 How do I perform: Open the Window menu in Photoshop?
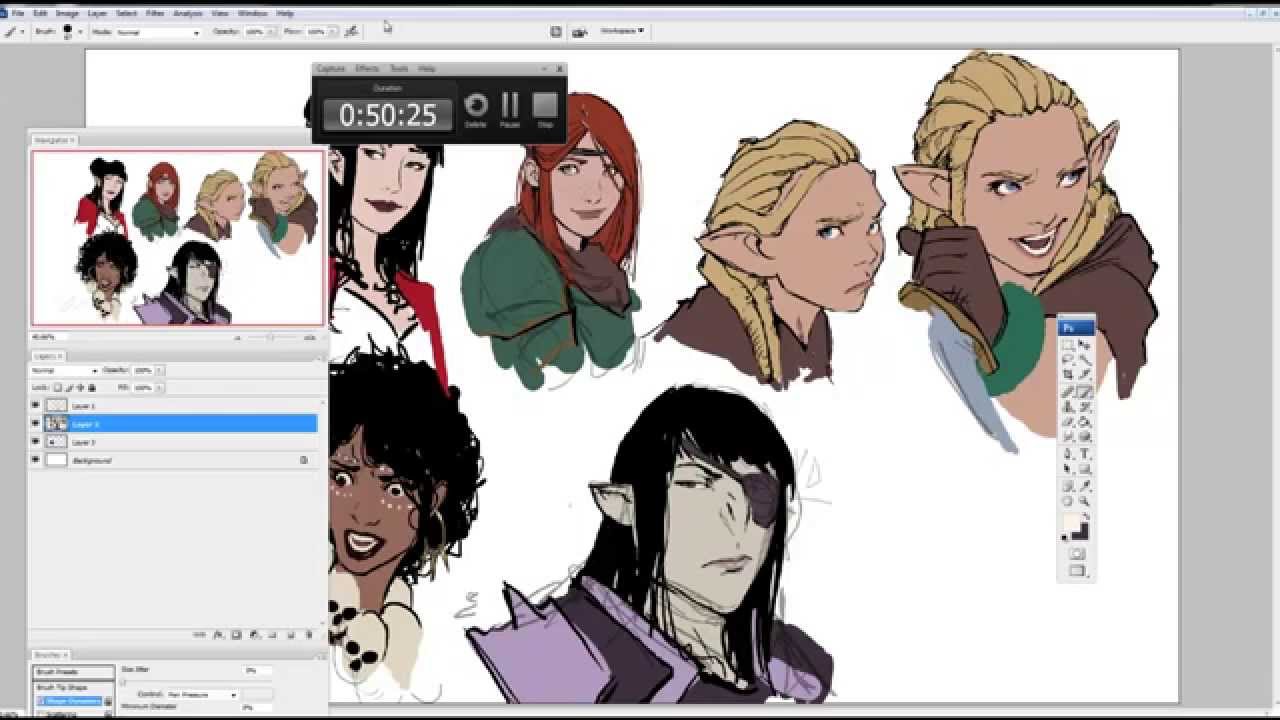tap(252, 14)
